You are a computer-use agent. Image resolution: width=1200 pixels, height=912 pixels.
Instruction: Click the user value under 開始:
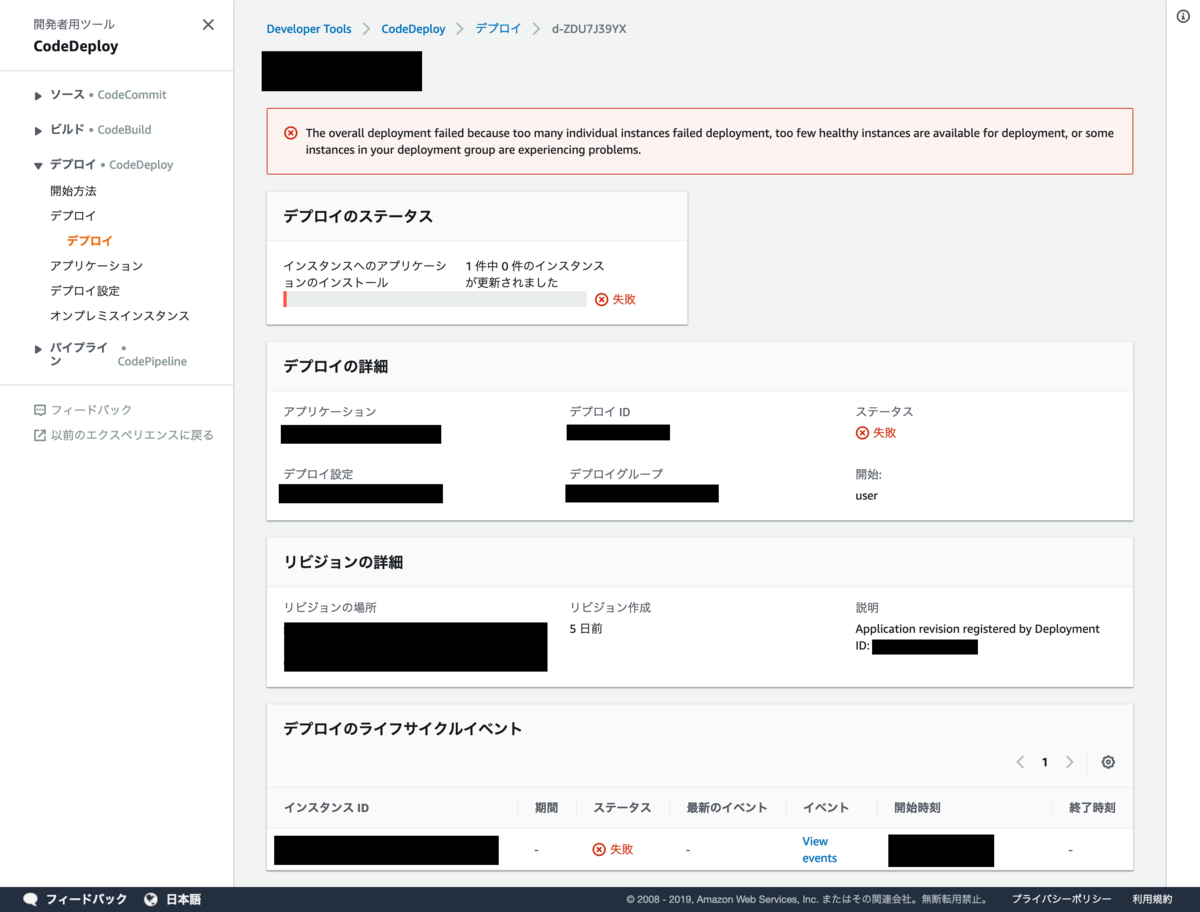867,495
